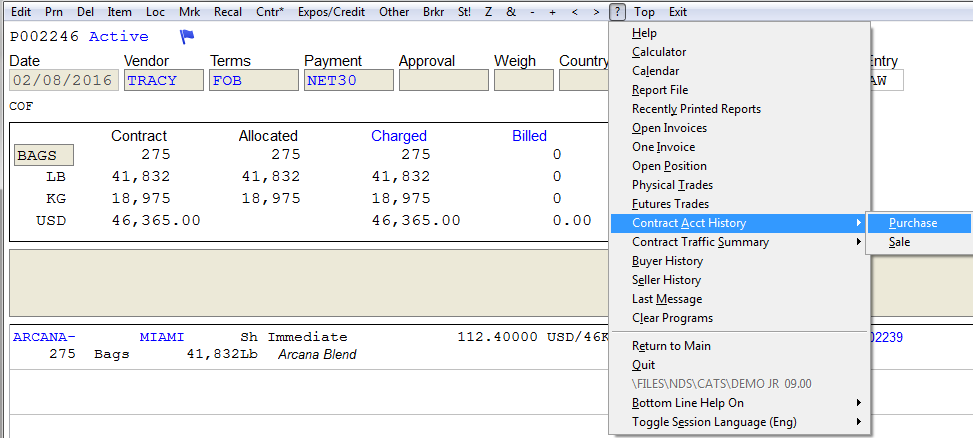The height and width of the screenshot is (438, 973).
Task: Click the MIAMI location link
Action: coord(162,337)
